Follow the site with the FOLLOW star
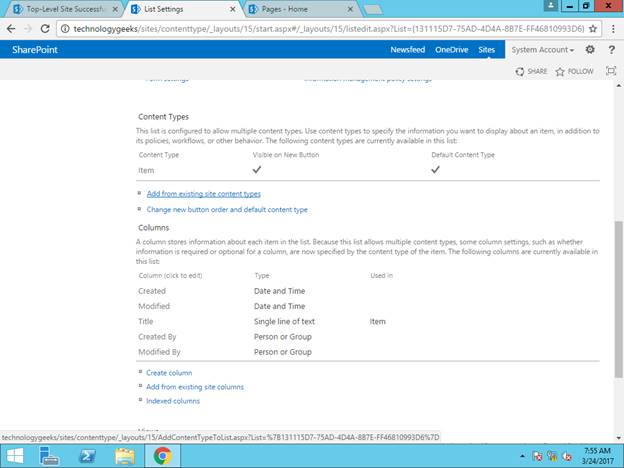 (x=575, y=72)
